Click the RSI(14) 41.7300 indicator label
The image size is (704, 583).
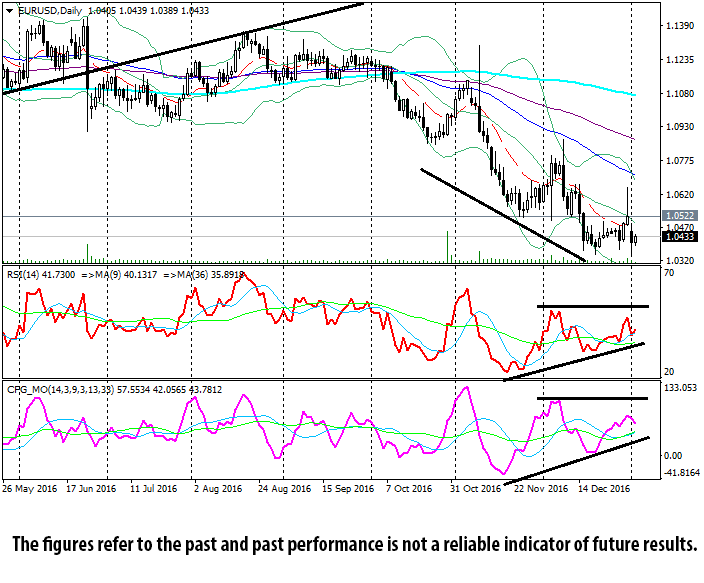point(41,274)
